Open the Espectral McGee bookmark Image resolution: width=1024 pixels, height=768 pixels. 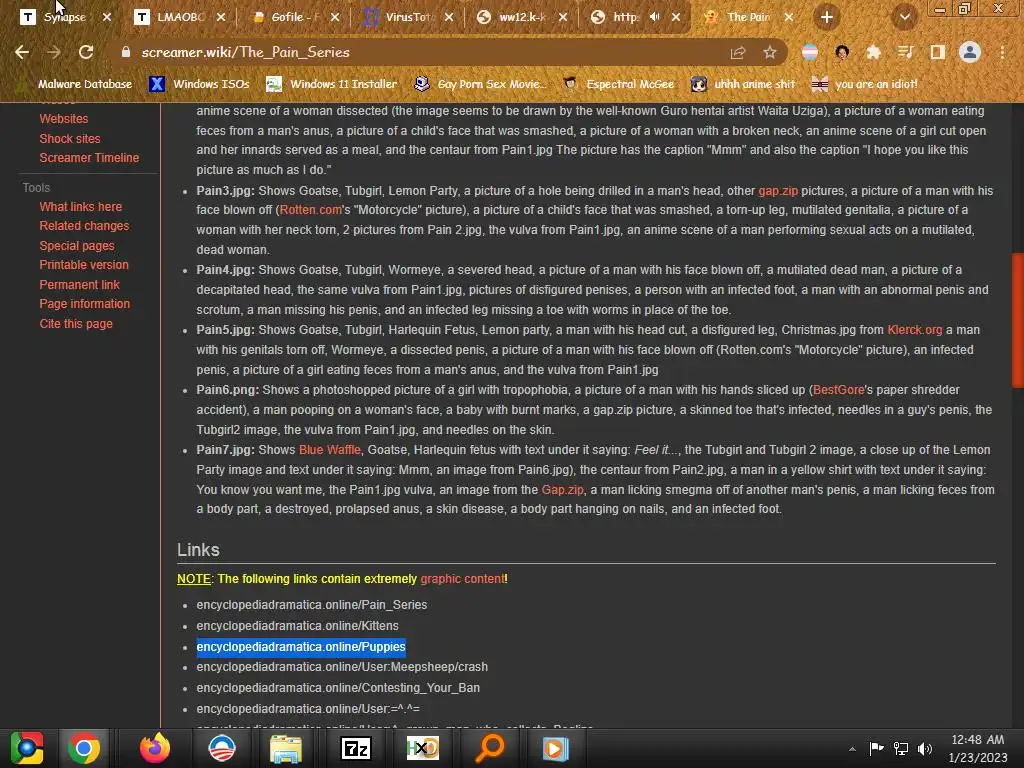pyautogui.click(x=618, y=84)
